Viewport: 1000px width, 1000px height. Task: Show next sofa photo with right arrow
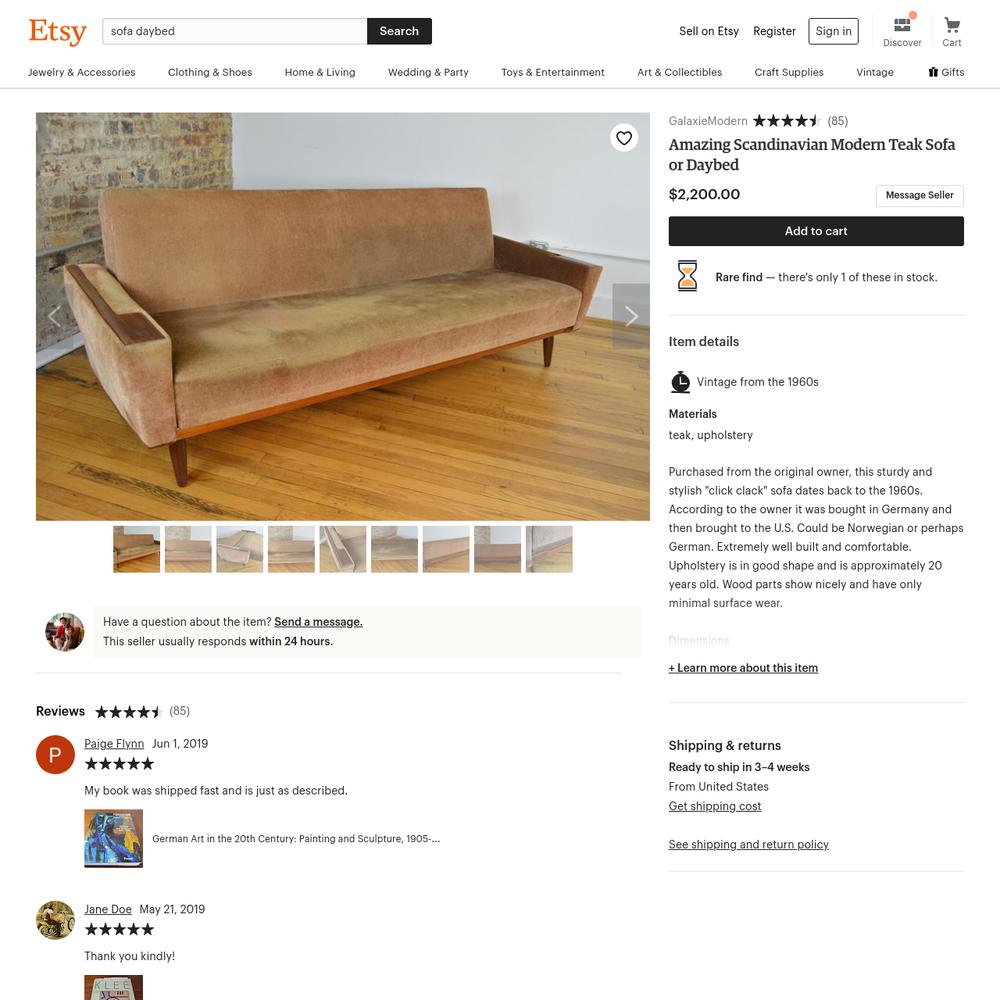pyautogui.click(x=631, y=316)
